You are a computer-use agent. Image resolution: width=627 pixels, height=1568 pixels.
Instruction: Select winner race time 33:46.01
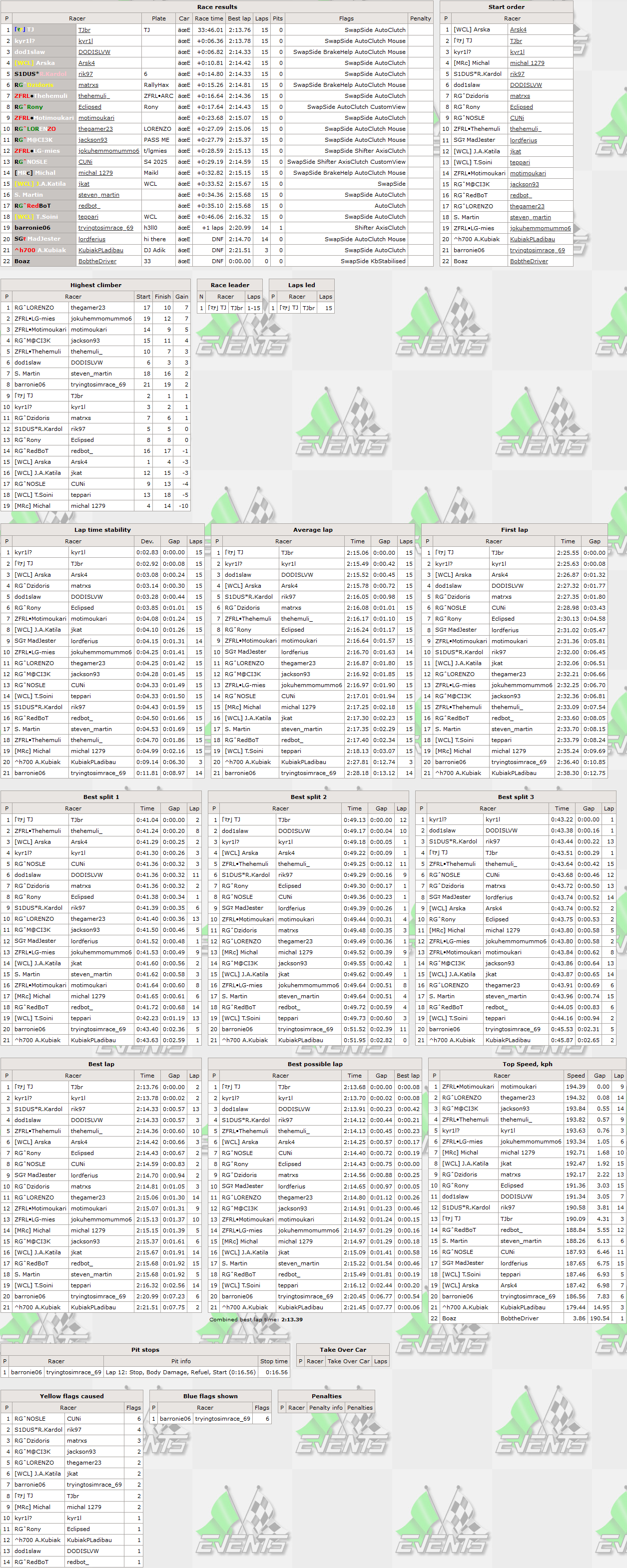210,30
